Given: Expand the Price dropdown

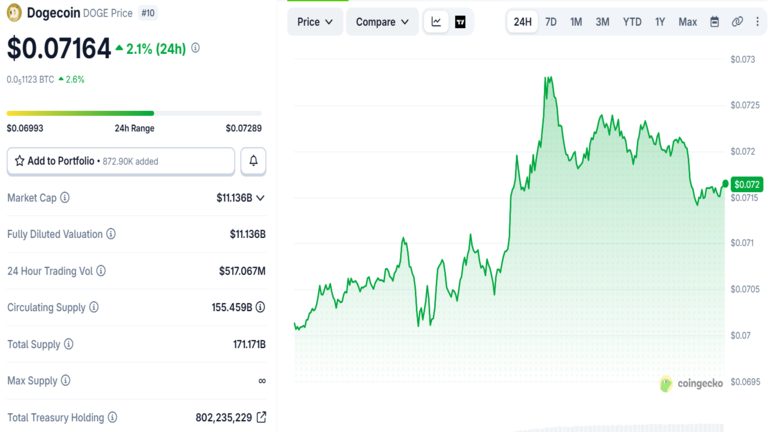Looking at the screenshot, I should (315, 22).
